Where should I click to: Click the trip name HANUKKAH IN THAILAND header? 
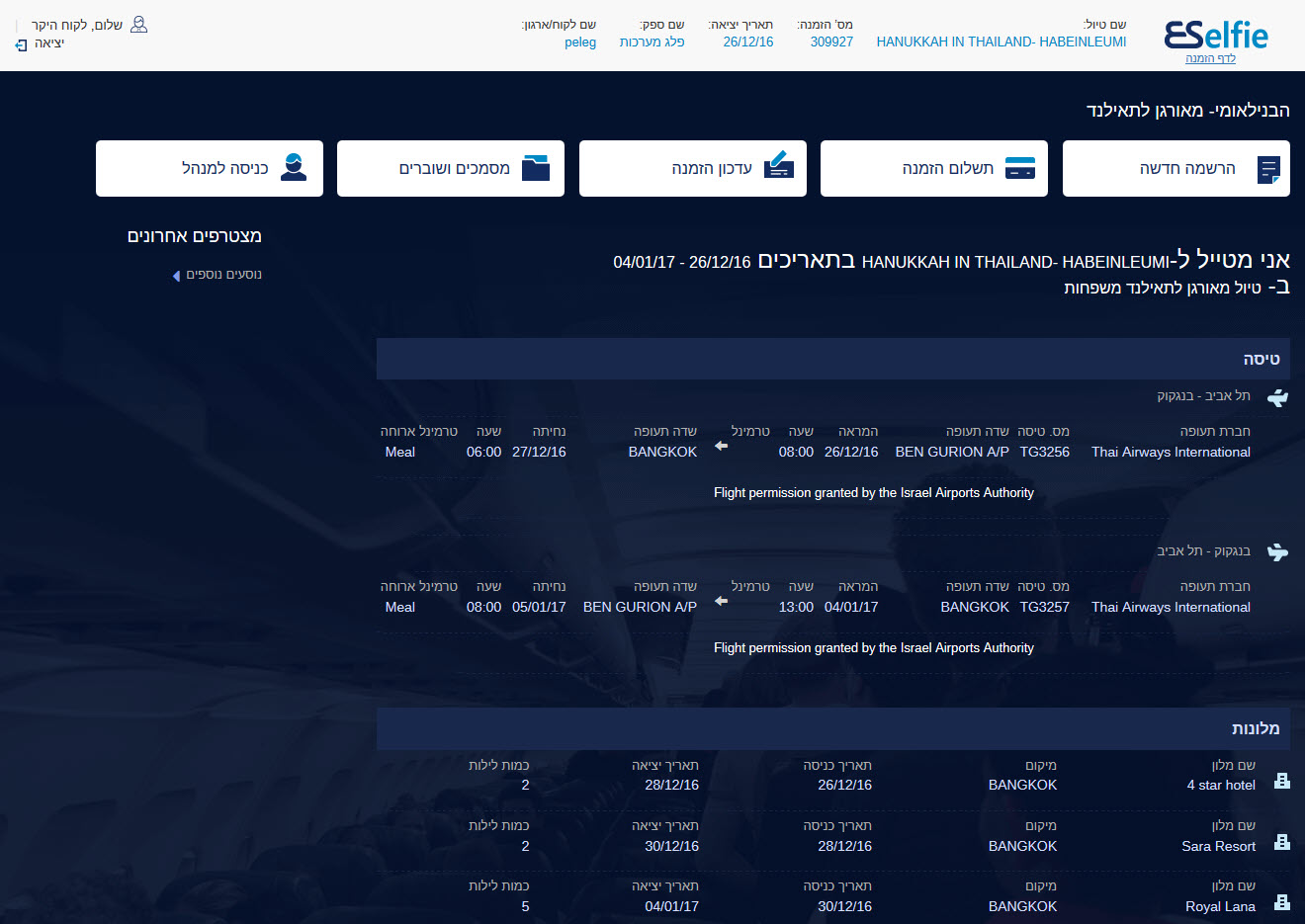tap(1001, 42)
